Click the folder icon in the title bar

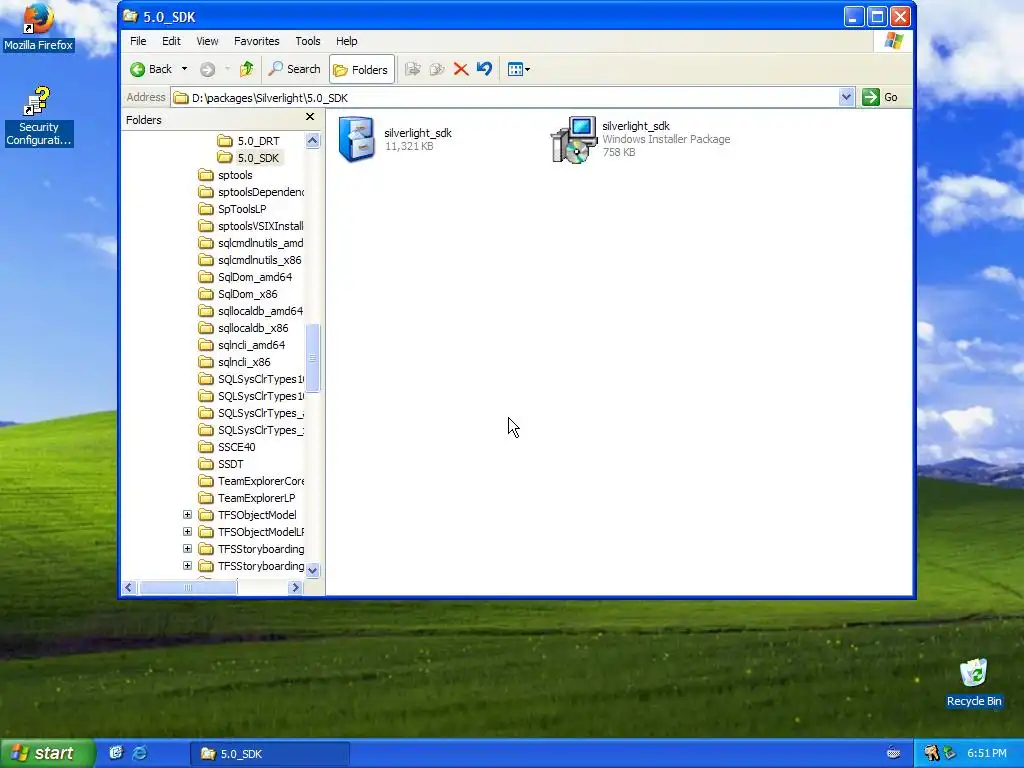(131, 16)
